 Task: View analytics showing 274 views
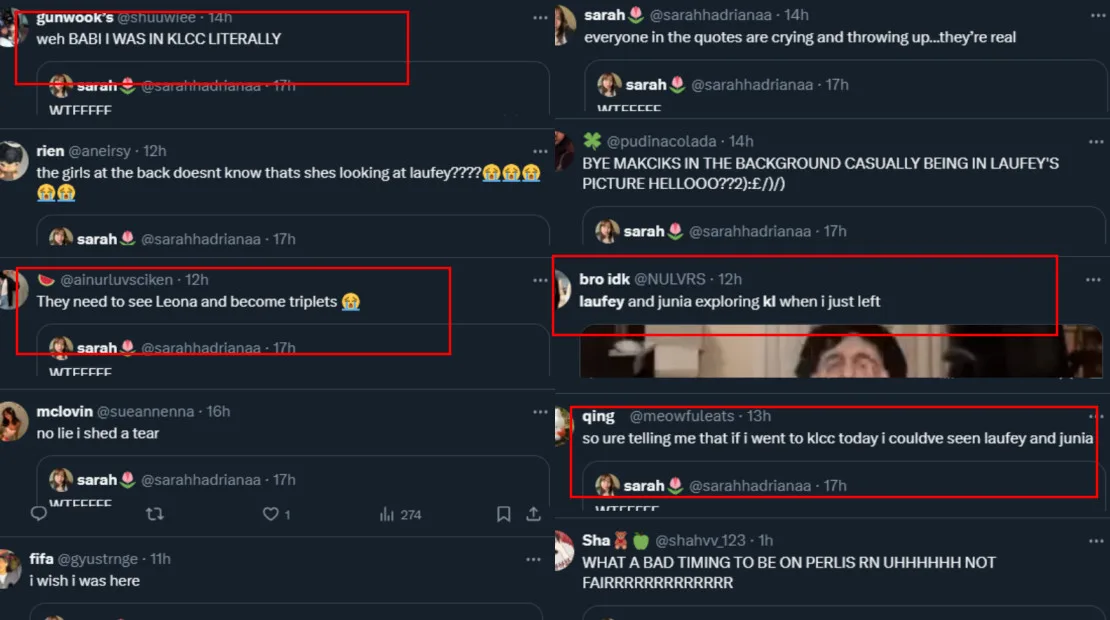(400, 514)
